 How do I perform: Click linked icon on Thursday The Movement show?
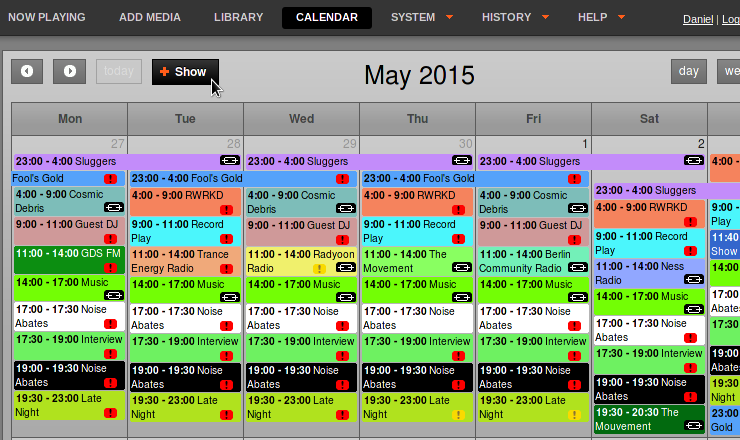(462, 268)
